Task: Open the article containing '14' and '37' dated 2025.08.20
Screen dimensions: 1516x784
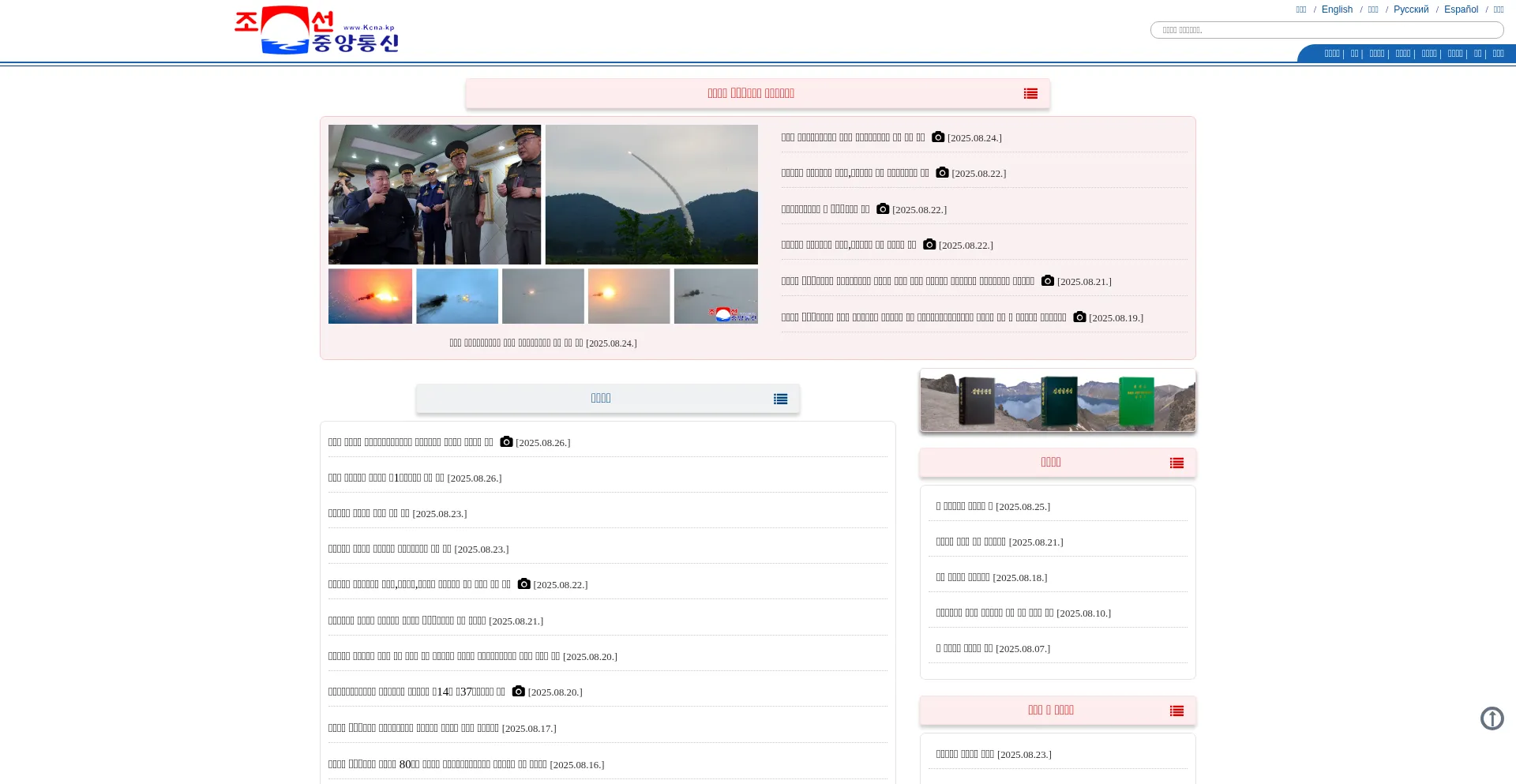Action: (456, 692)
